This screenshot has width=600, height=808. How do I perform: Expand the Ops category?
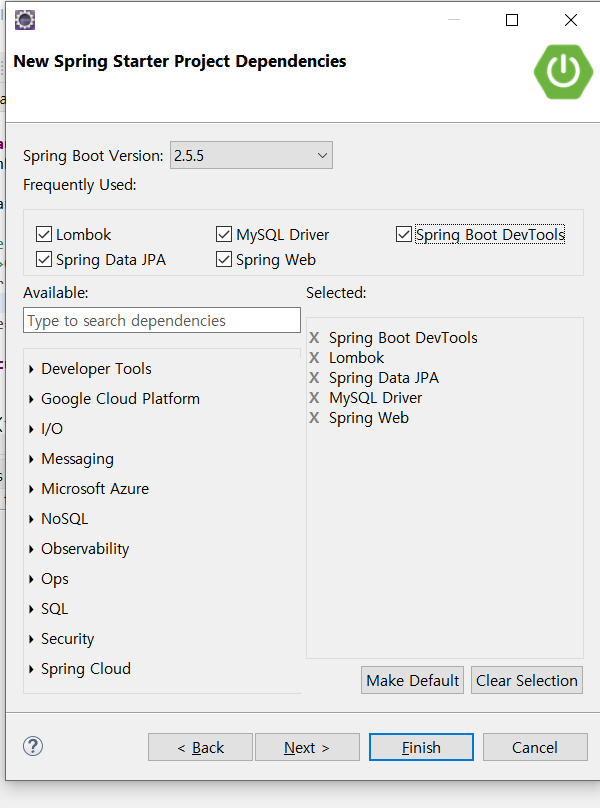(31, 579)
